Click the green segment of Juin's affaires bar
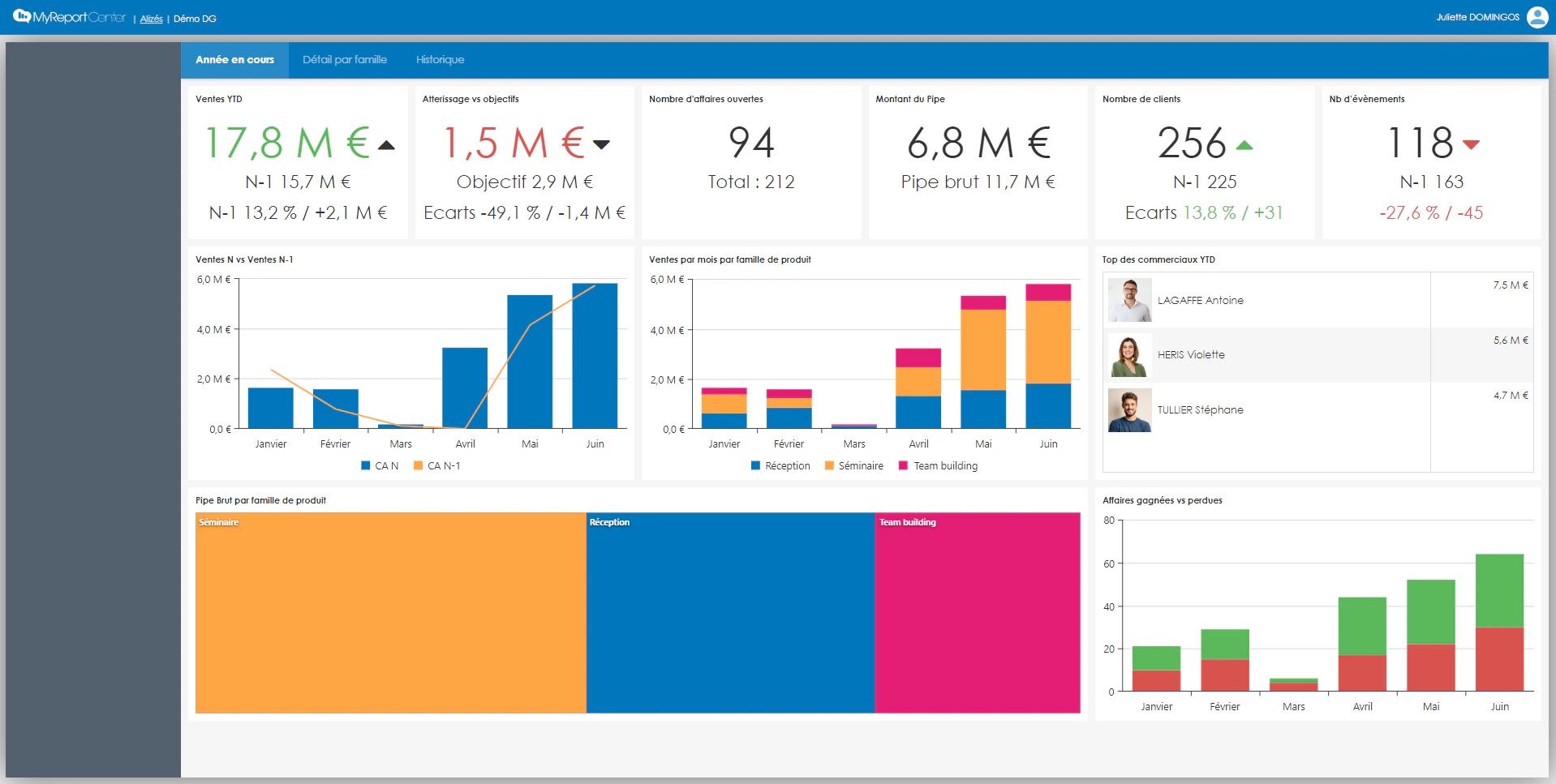The image size is (1556, 784). pyautogui.click(x=1499, y=591)
